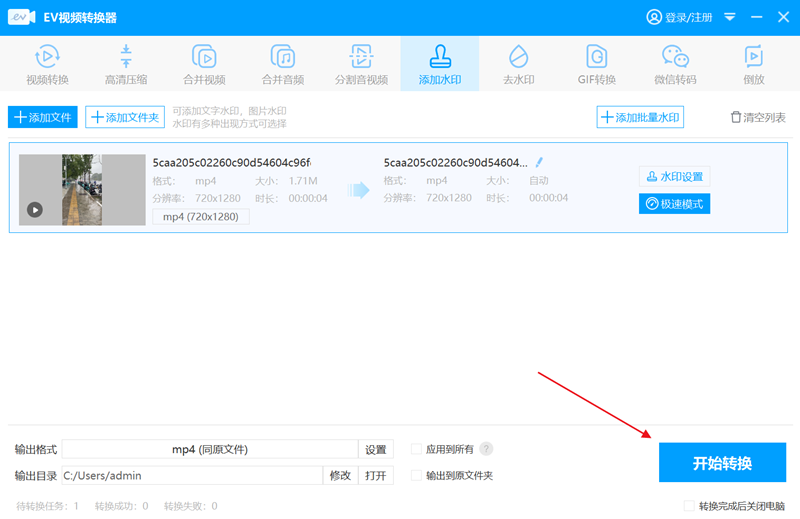800x519 pixels.
Task: Open the 视频转换 video convert tool
Action: click(x=47, y=64)
